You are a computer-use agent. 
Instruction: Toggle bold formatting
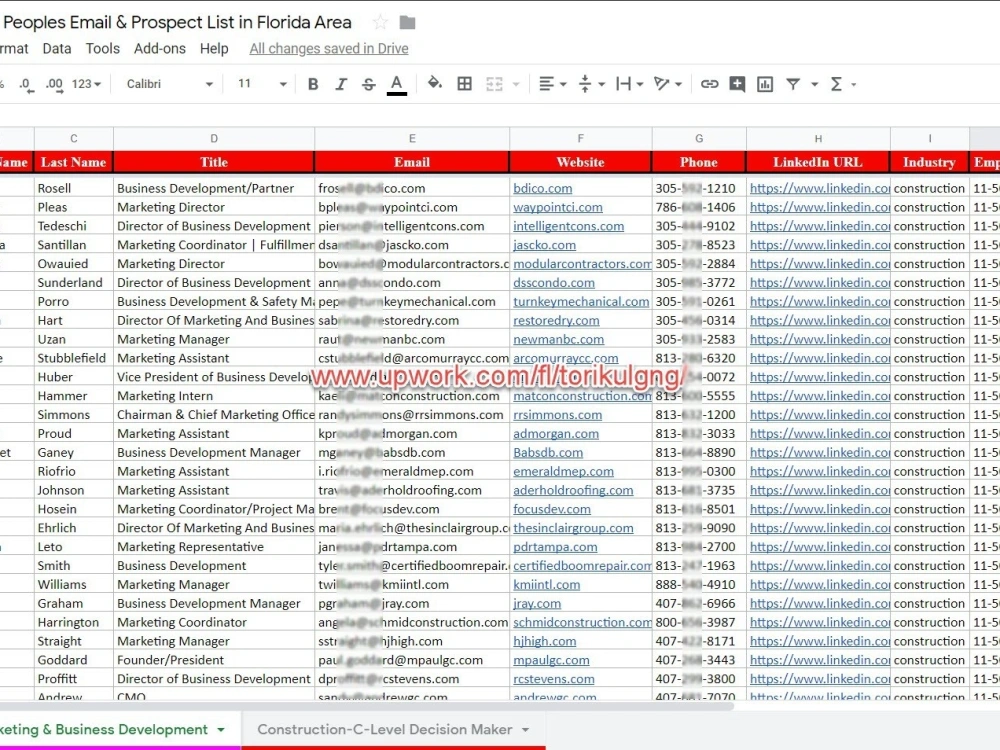[312, 84]
